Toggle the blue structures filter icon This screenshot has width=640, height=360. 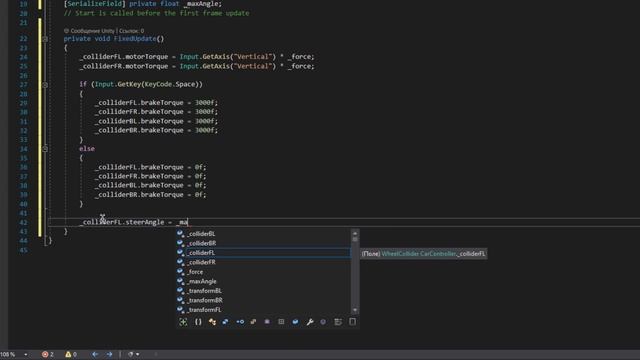point(226,322)
